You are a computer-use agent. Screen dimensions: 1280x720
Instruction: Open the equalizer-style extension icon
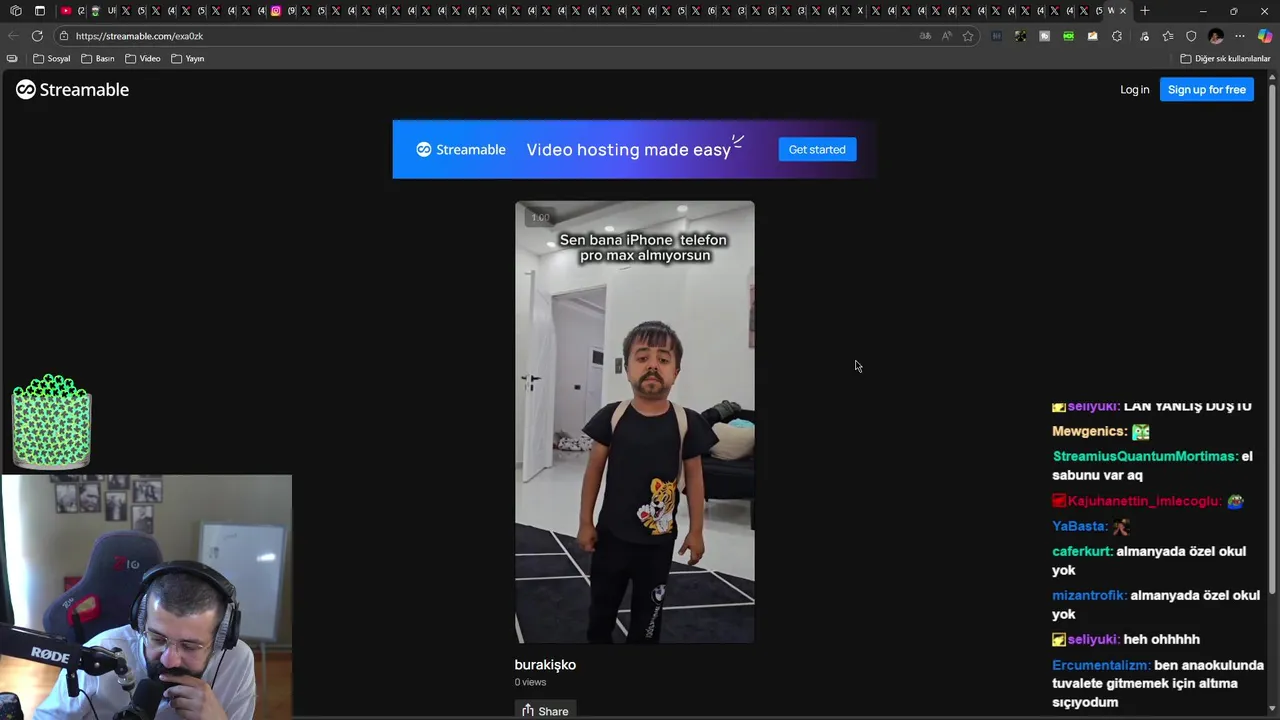click(996, 36)
